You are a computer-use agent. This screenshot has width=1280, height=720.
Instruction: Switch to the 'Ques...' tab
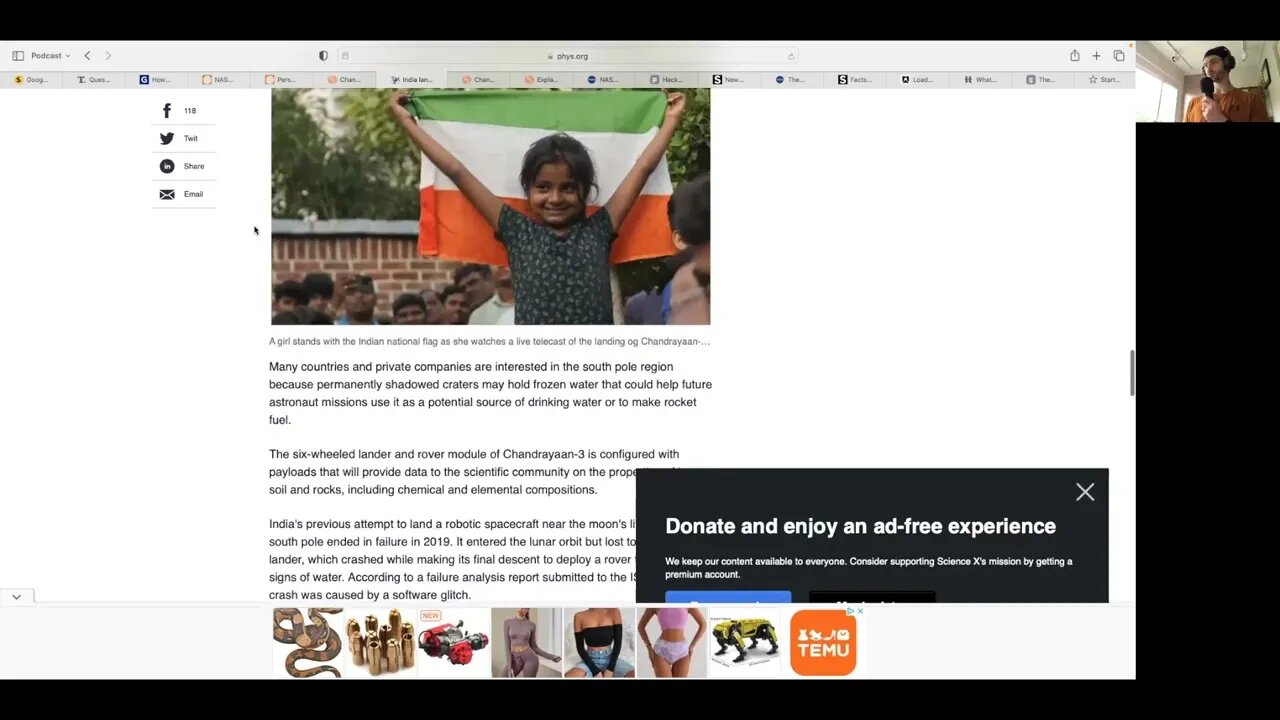pyautogui.click(x=94, y=79)
